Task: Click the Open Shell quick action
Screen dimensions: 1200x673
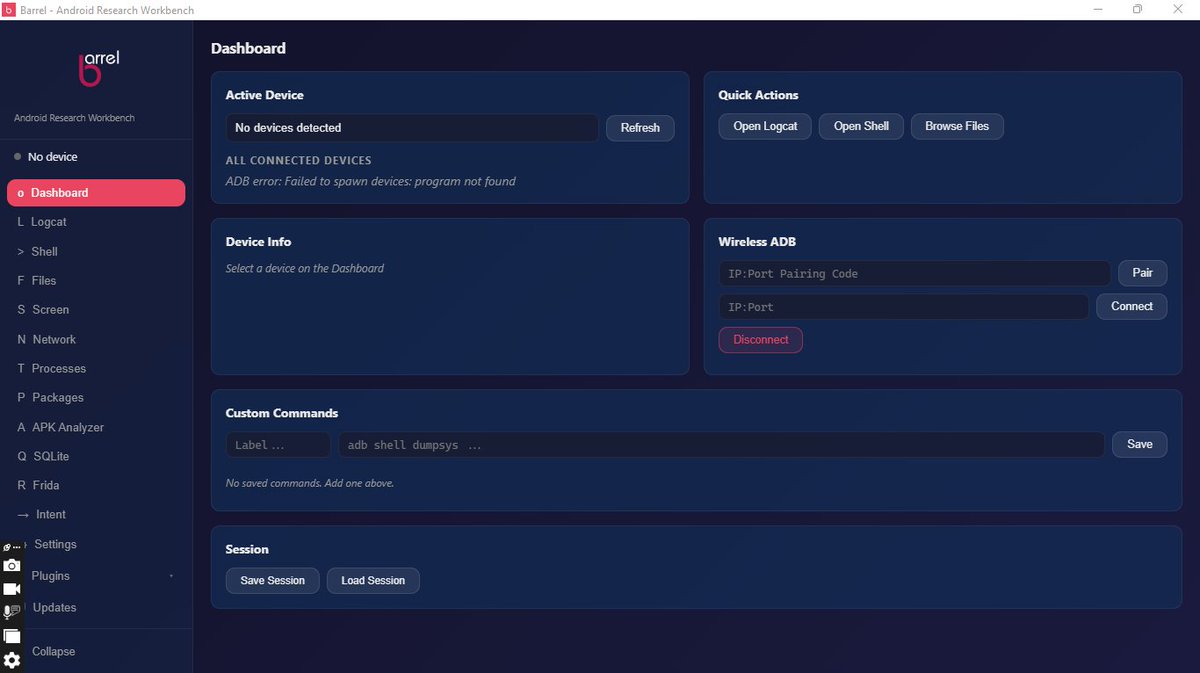Action: 861,127
